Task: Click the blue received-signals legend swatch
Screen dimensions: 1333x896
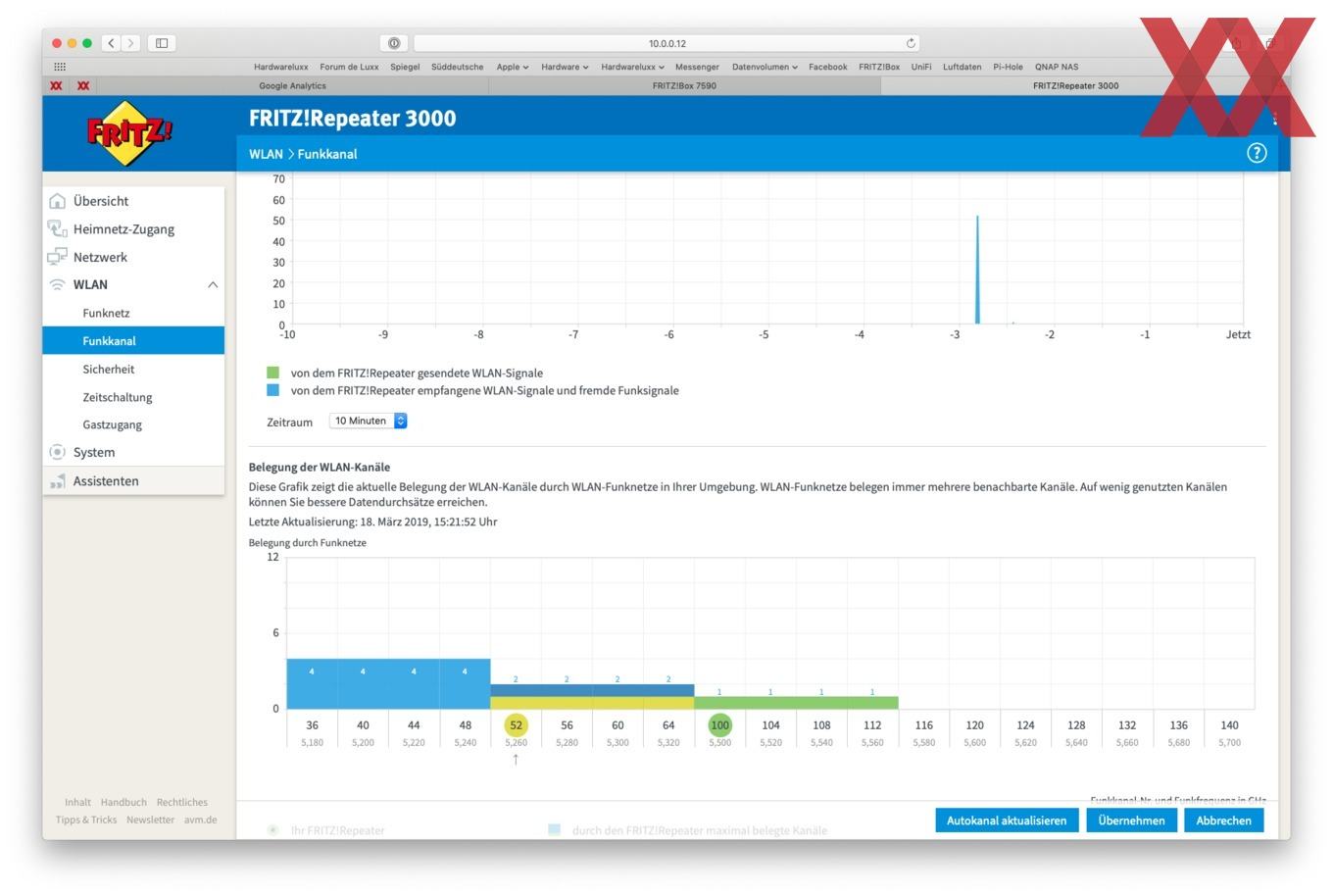Action: pyautogui.click(x=273, y=390)
